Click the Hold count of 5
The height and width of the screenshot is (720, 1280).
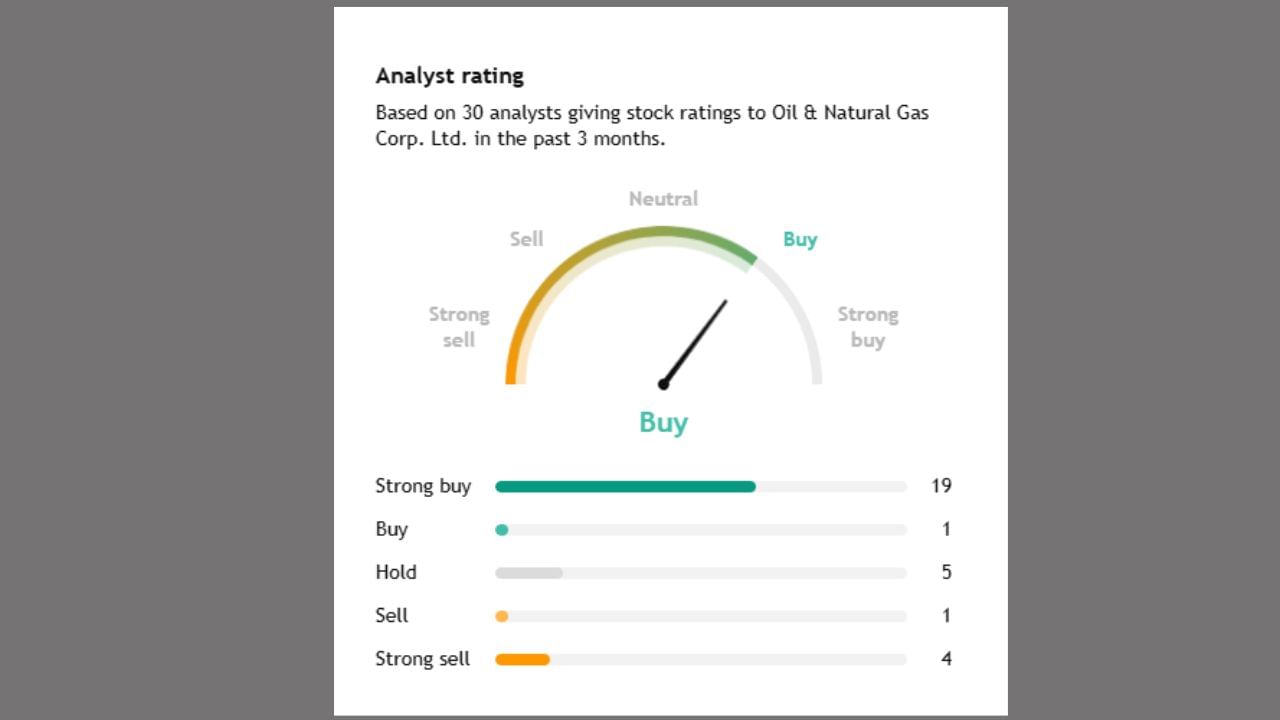tap(946, 573)
